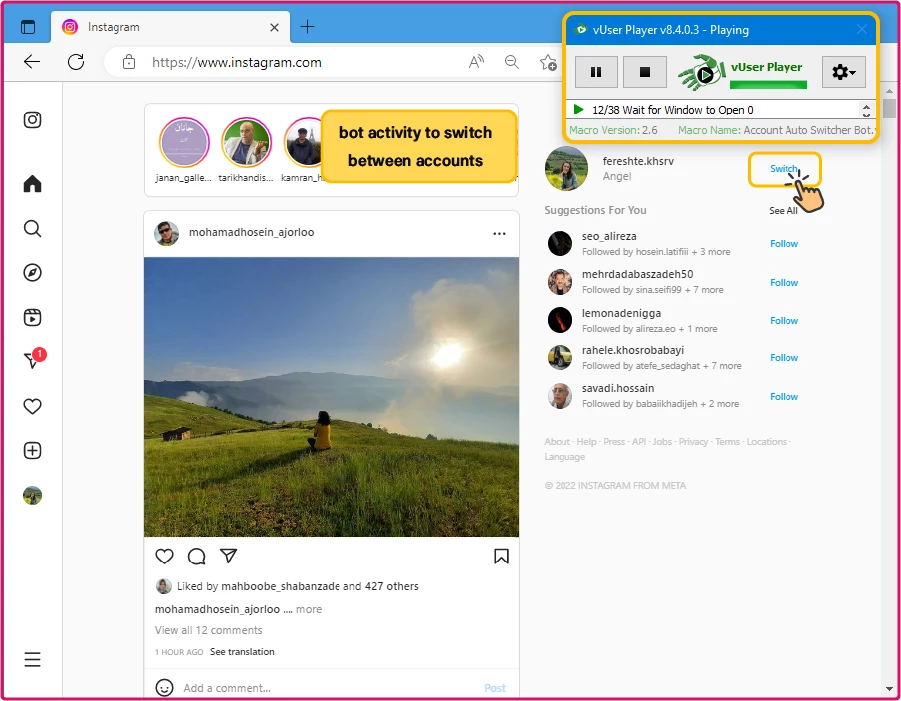The image size is (901, 701).
Task: Open the tab actions menu icon
Action: [28, 27]
